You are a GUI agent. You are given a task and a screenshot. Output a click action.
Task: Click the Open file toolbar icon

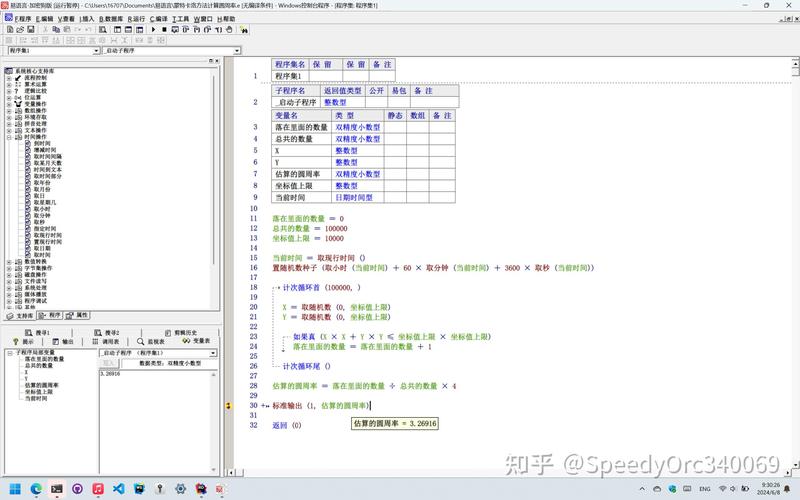tap(20, 30)
